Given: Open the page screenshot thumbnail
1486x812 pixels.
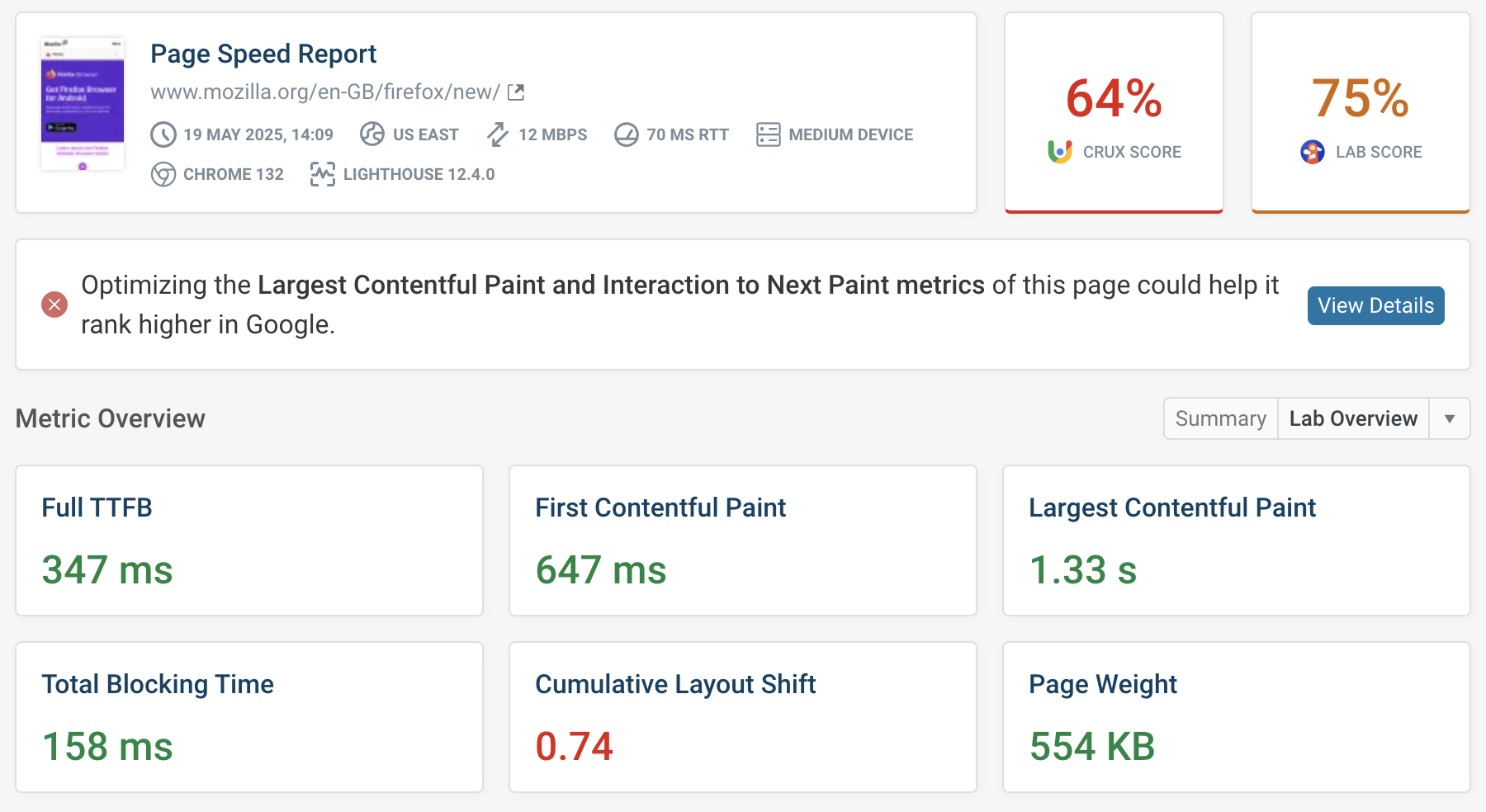Looking at the screenshot, I should point(83,103).
